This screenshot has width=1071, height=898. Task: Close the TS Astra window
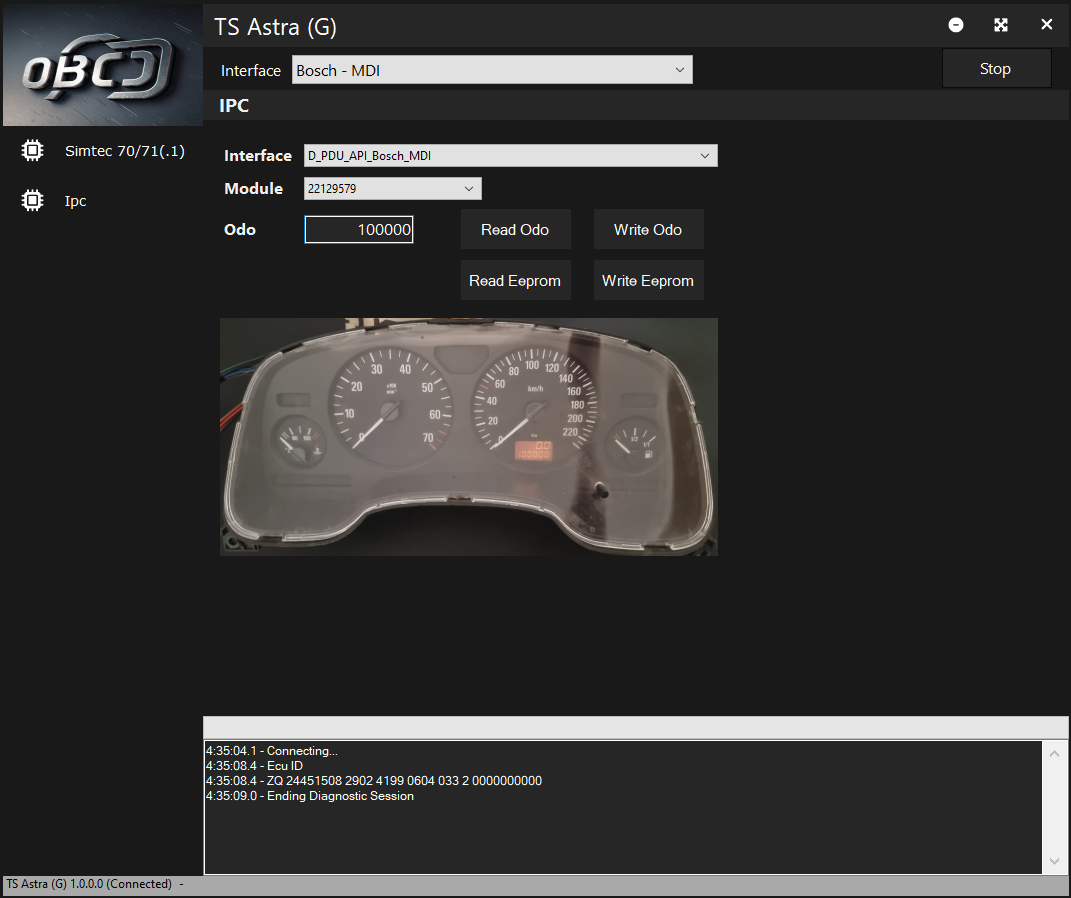point(1046,25)
